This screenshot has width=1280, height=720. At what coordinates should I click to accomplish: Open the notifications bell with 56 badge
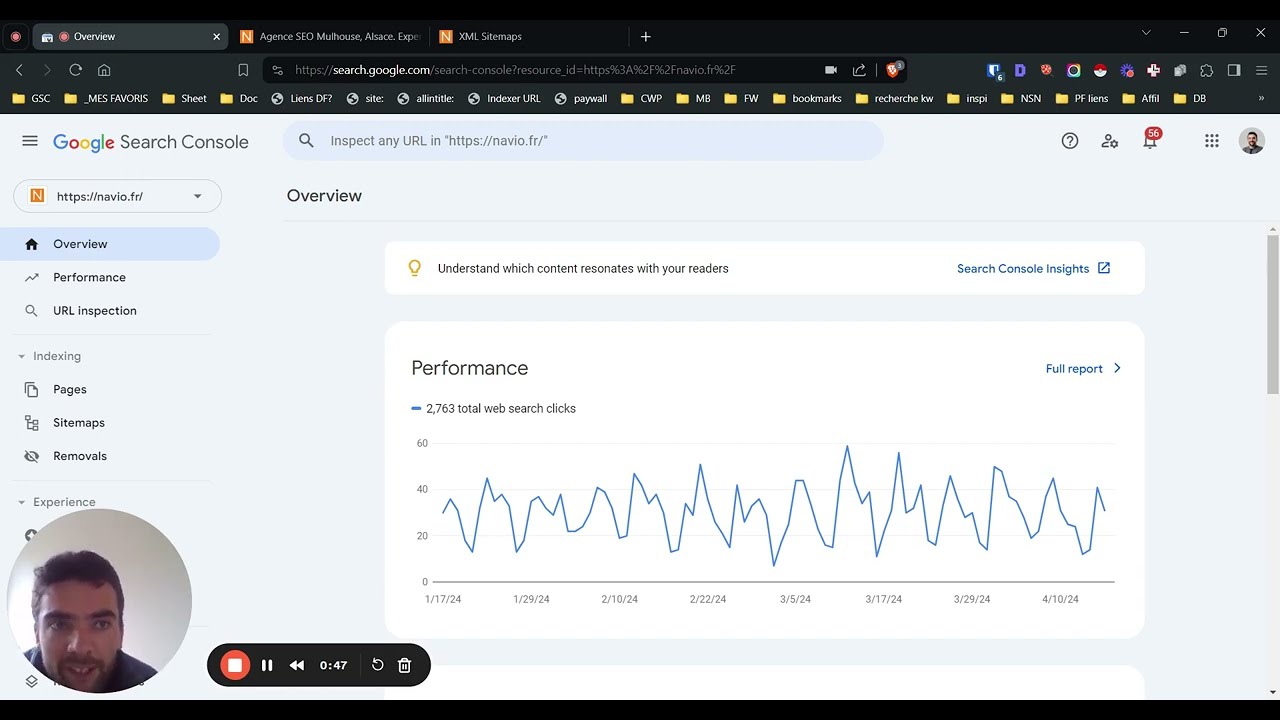(1150, 140)
